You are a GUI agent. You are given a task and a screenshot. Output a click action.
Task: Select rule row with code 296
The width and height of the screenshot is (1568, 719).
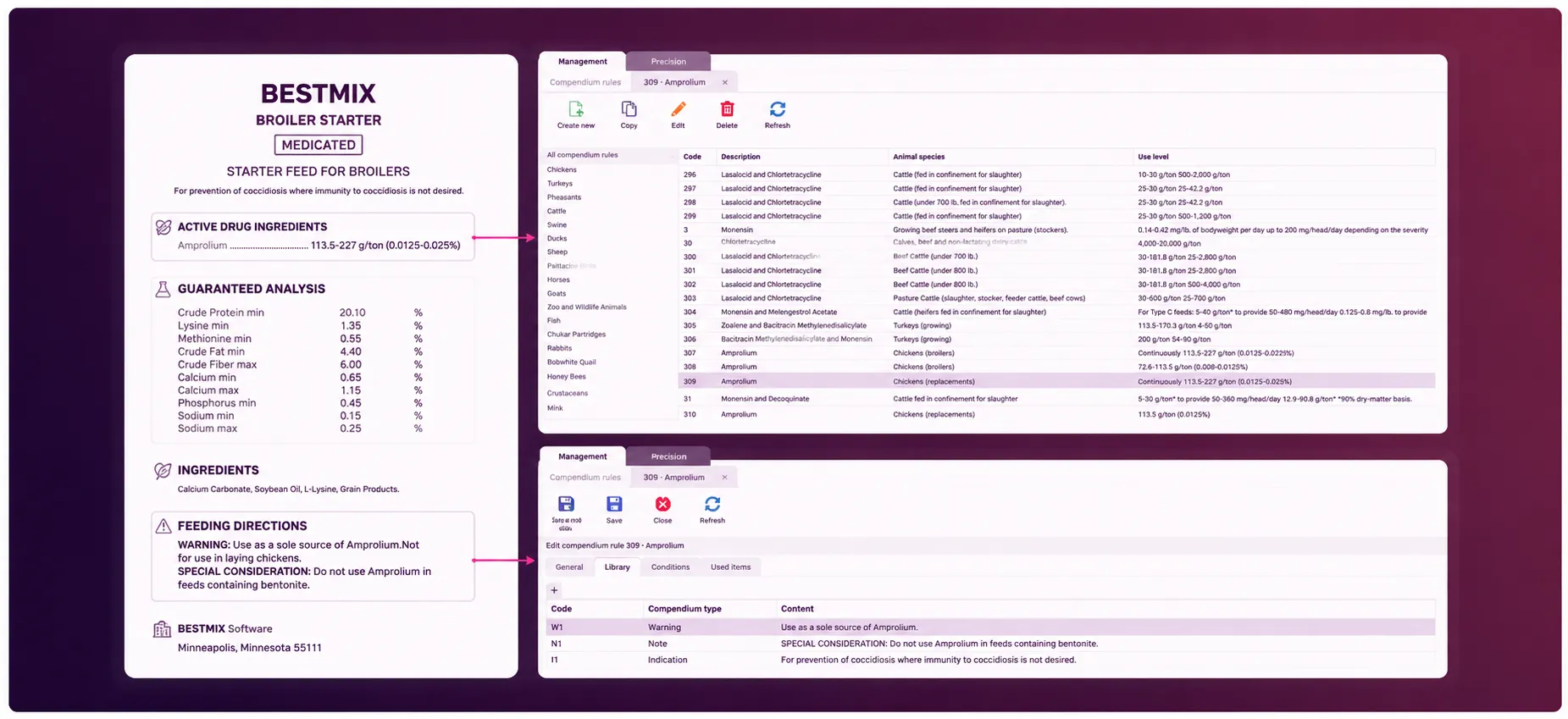[x=1056, y=174]
